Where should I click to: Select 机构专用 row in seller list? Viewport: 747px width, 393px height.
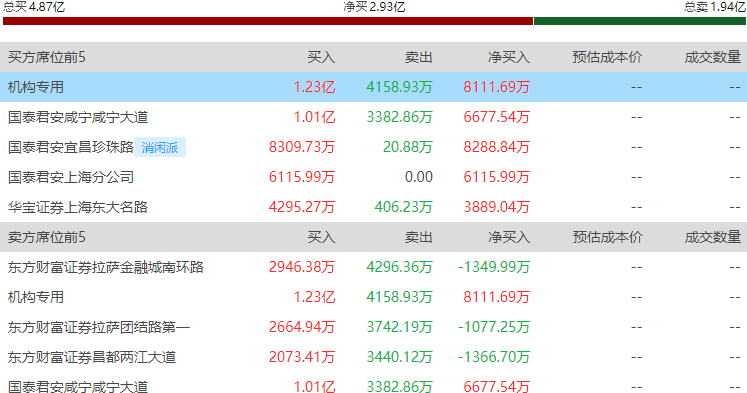tap(374, 297)
